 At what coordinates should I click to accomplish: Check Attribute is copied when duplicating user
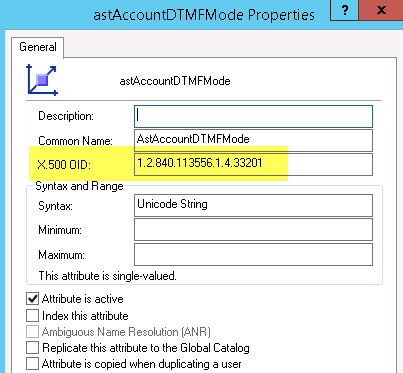tap(32, 364)
